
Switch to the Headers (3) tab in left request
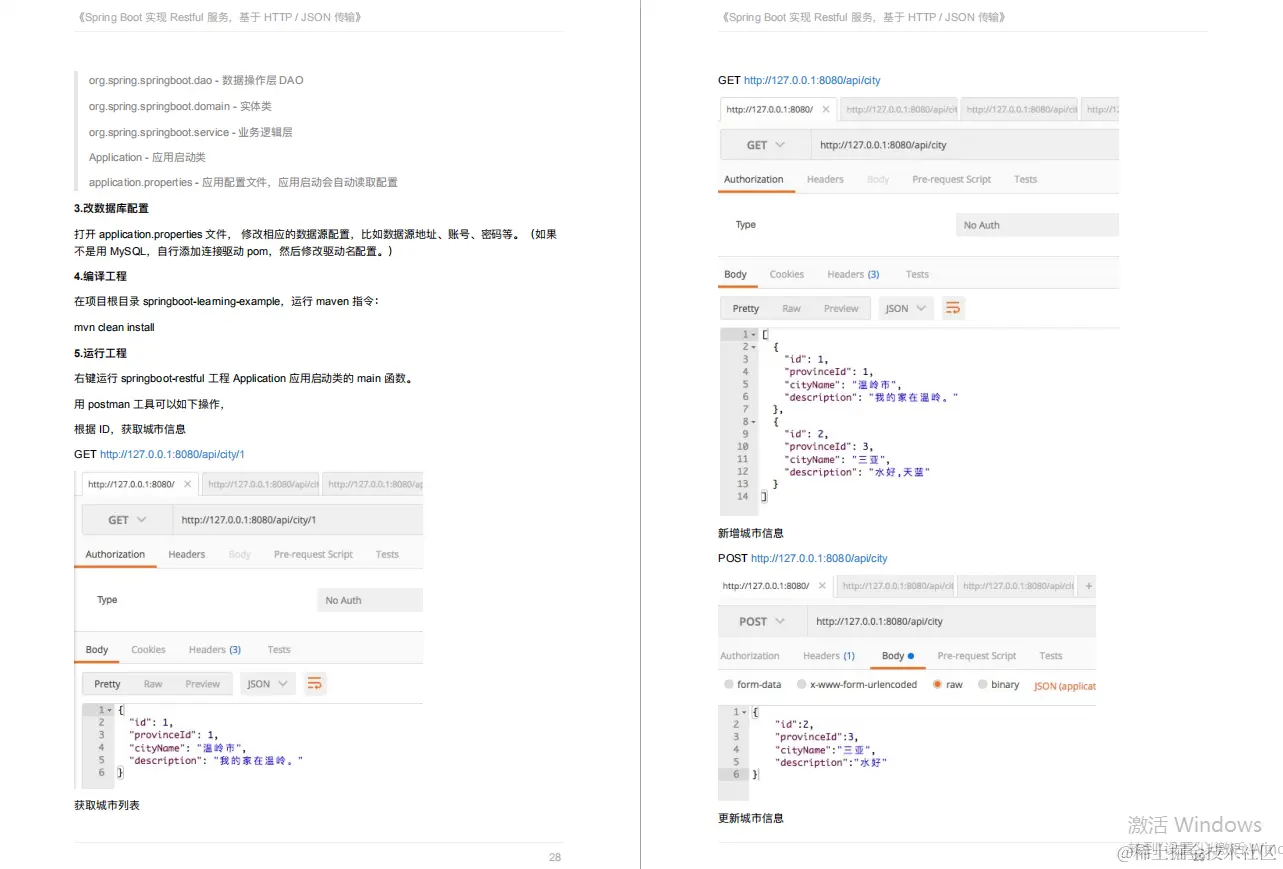(214, 649)
